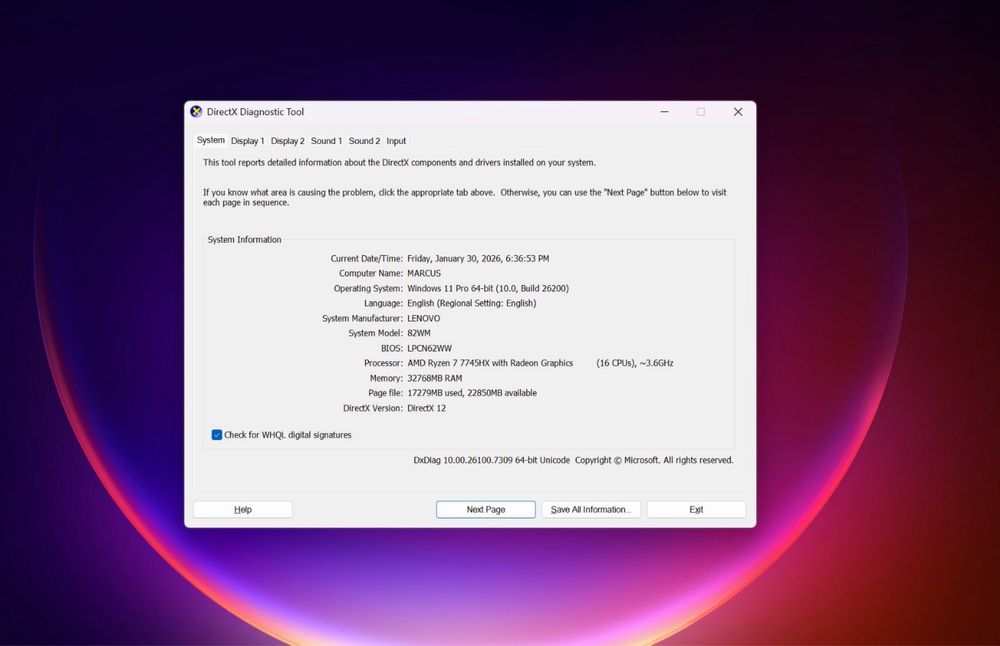Click Save All Information button
This screenshot has height=646, width=1000.
pyautogui.click(x=591, y=510)
